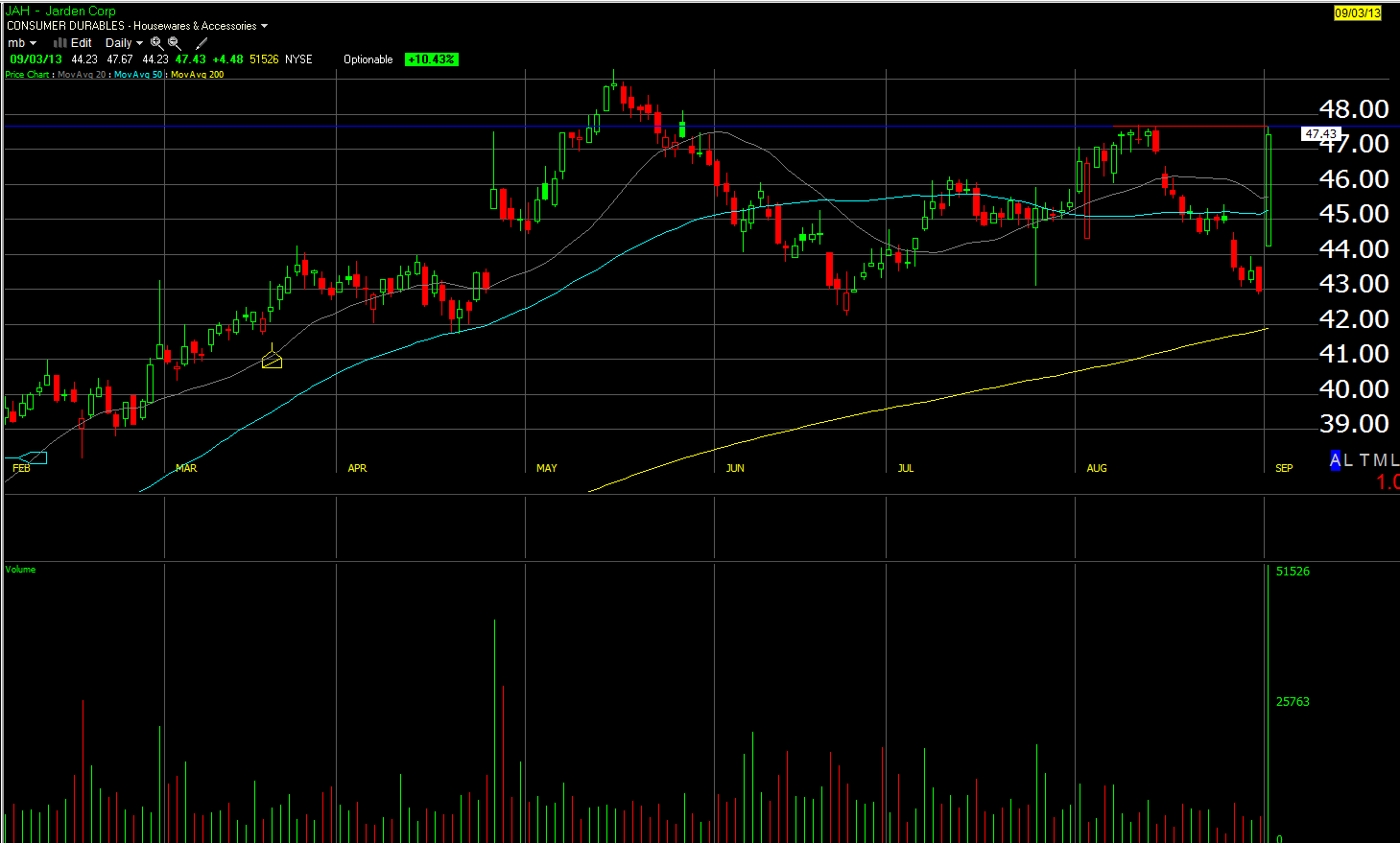
Task: Toggle the M scale option
Action: tap(1381, 460)
